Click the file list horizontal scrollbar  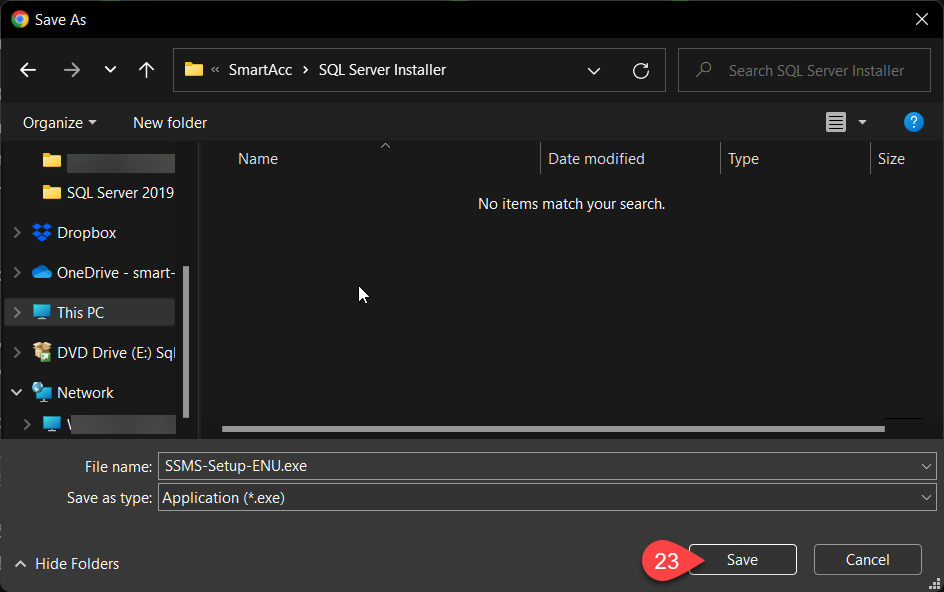[553, 429]
